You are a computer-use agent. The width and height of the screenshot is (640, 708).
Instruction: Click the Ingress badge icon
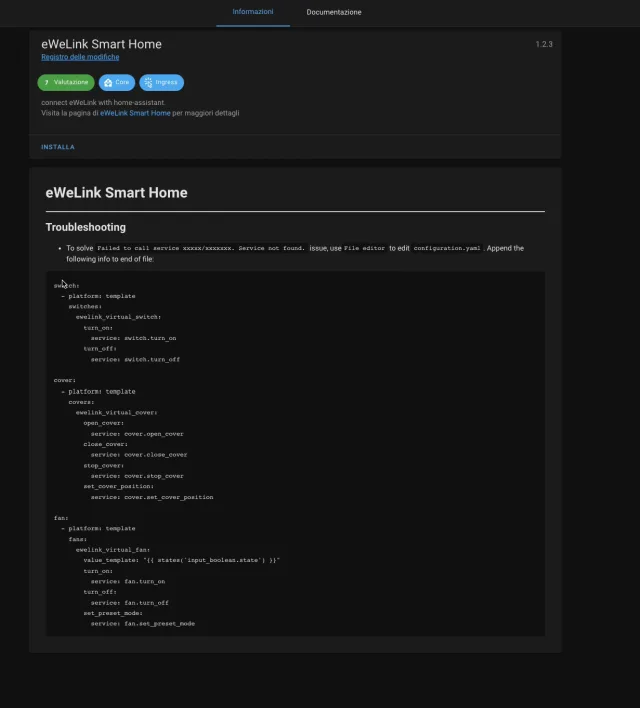pos(149,83)
